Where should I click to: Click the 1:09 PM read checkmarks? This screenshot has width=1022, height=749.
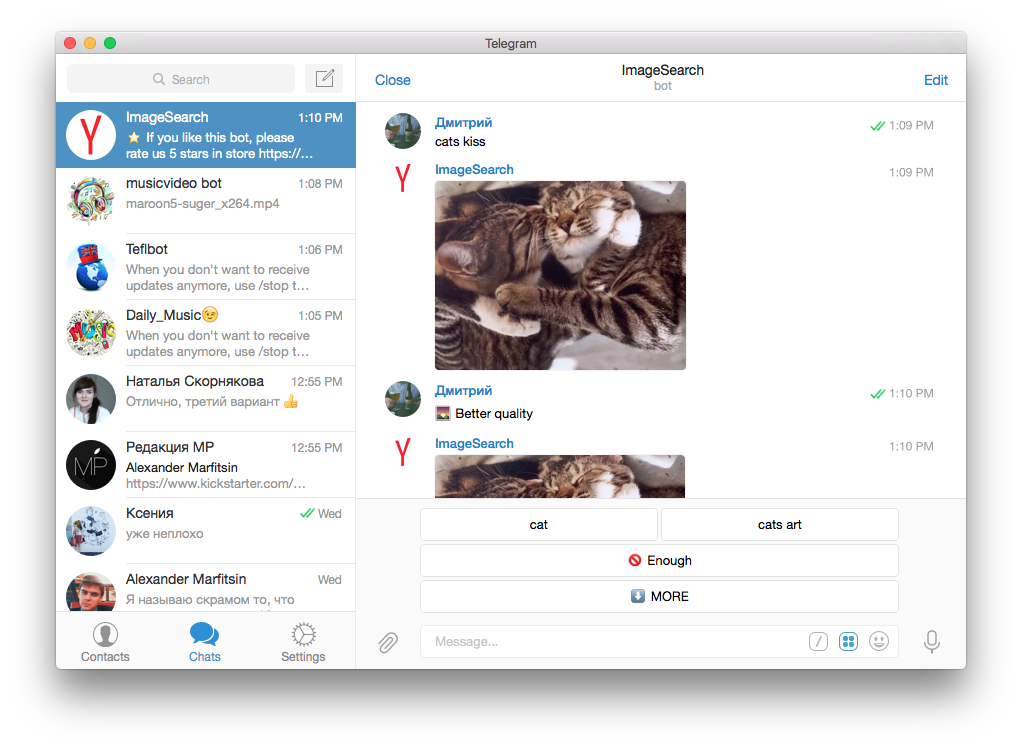click(x=877, y=126)
